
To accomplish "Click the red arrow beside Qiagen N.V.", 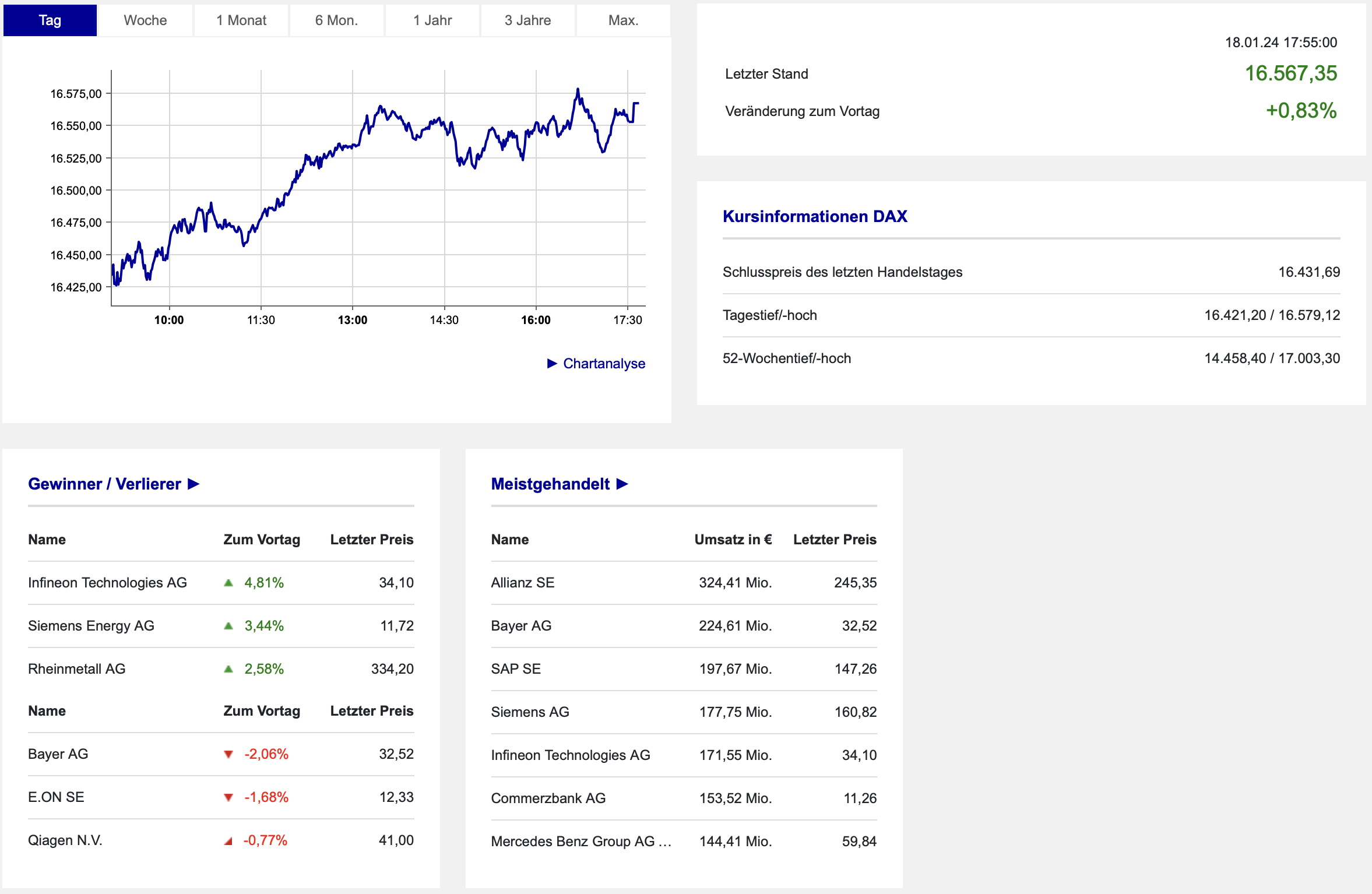I will [228, 841].
